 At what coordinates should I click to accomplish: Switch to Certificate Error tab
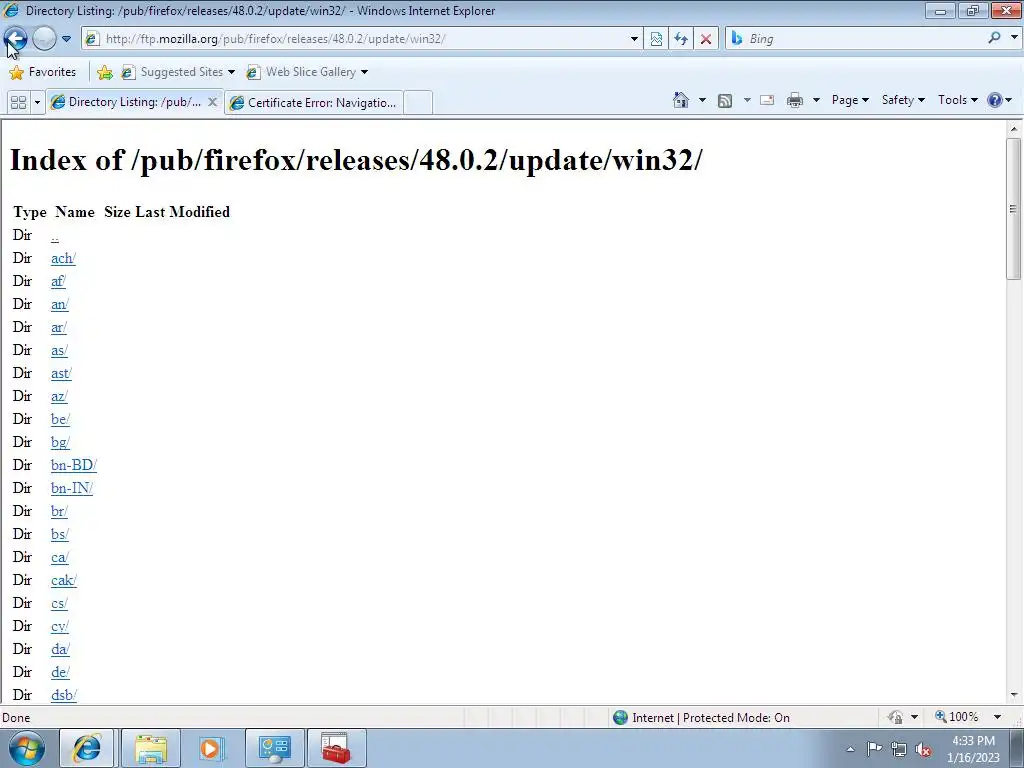pos(313,103)
